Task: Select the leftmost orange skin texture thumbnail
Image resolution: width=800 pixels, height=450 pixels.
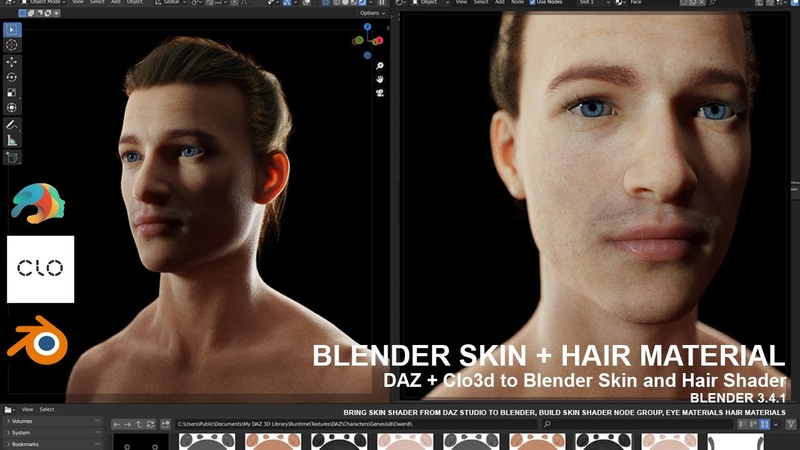Action: click(x=273, y=442)
